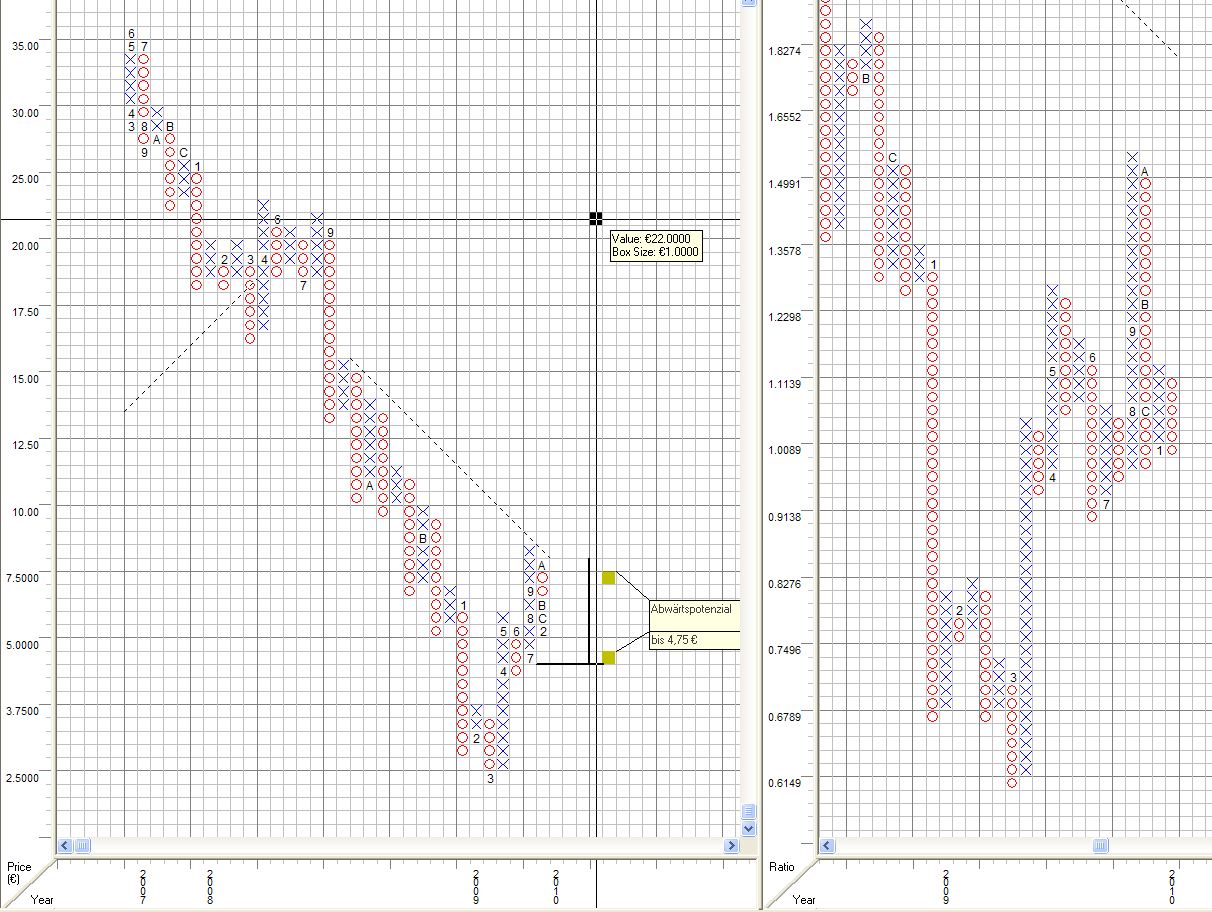The width and height of the screenshot is (1212, 912).
Task: Click the 'Value: €22.0000' tooltip line
Action: [650, 239]
